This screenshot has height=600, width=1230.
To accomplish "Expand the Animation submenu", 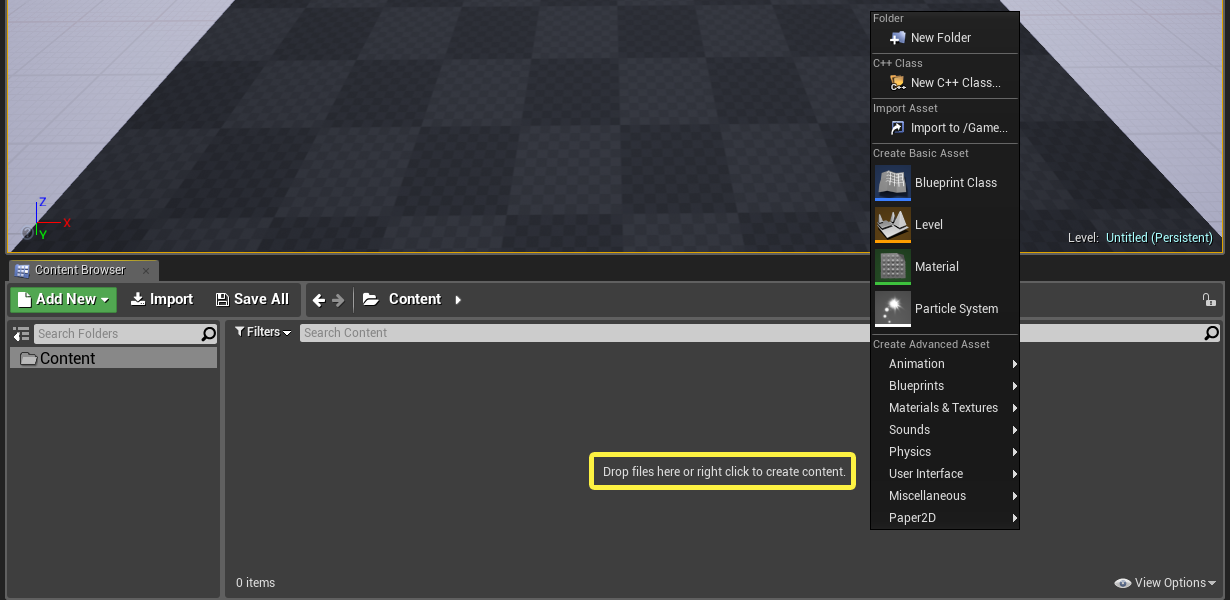I will pyautogui.click(x=944, y=364).
